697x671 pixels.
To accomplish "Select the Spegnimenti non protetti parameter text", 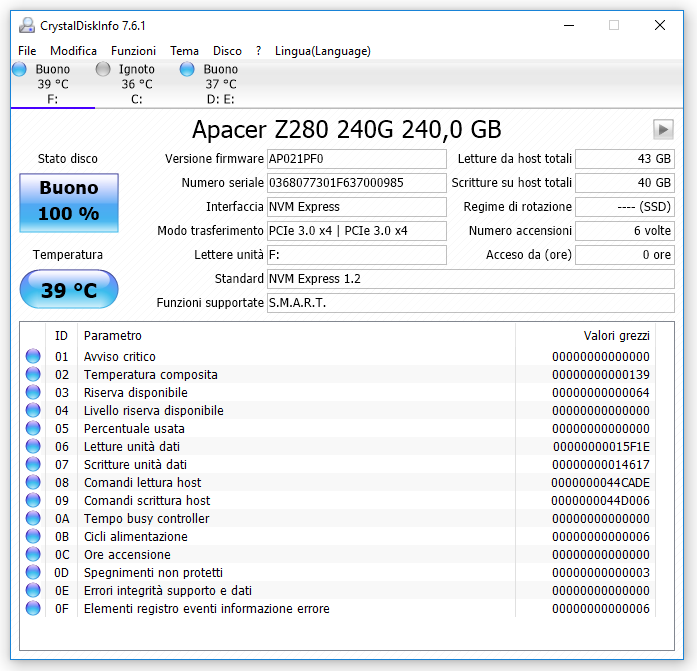I will pos(153,572).
